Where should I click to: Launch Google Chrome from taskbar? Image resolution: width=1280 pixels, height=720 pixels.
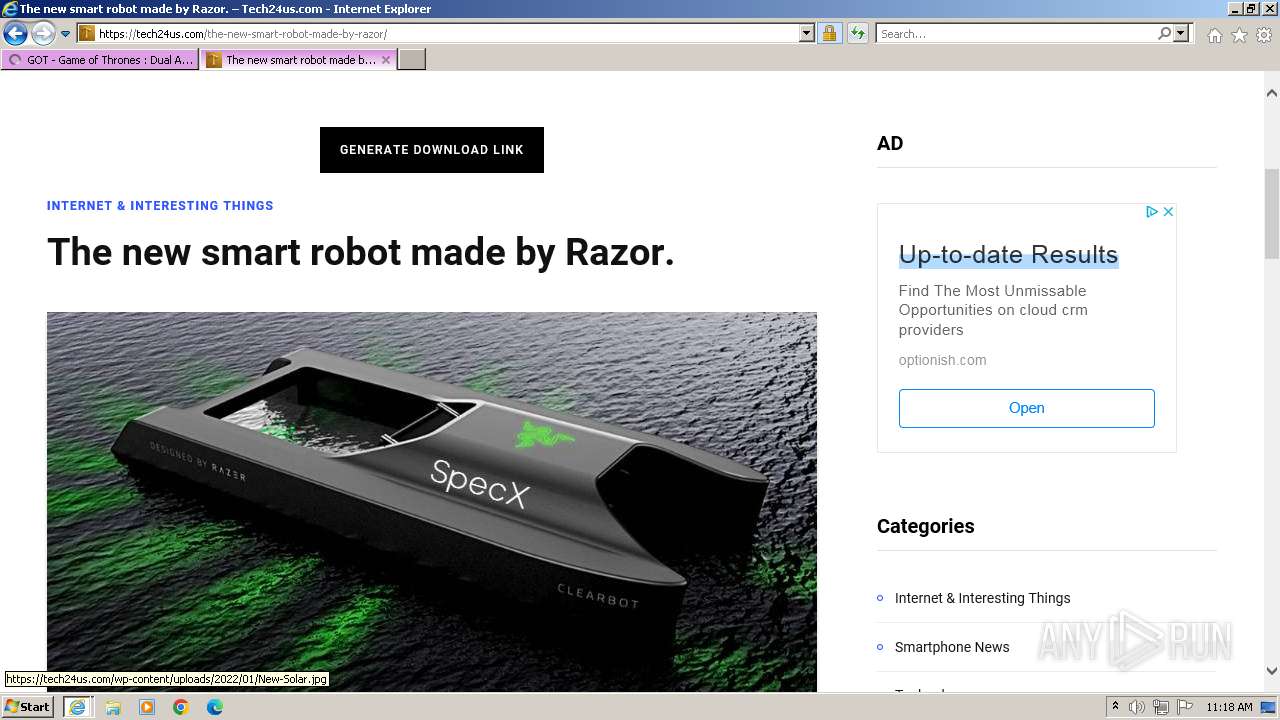181,707
